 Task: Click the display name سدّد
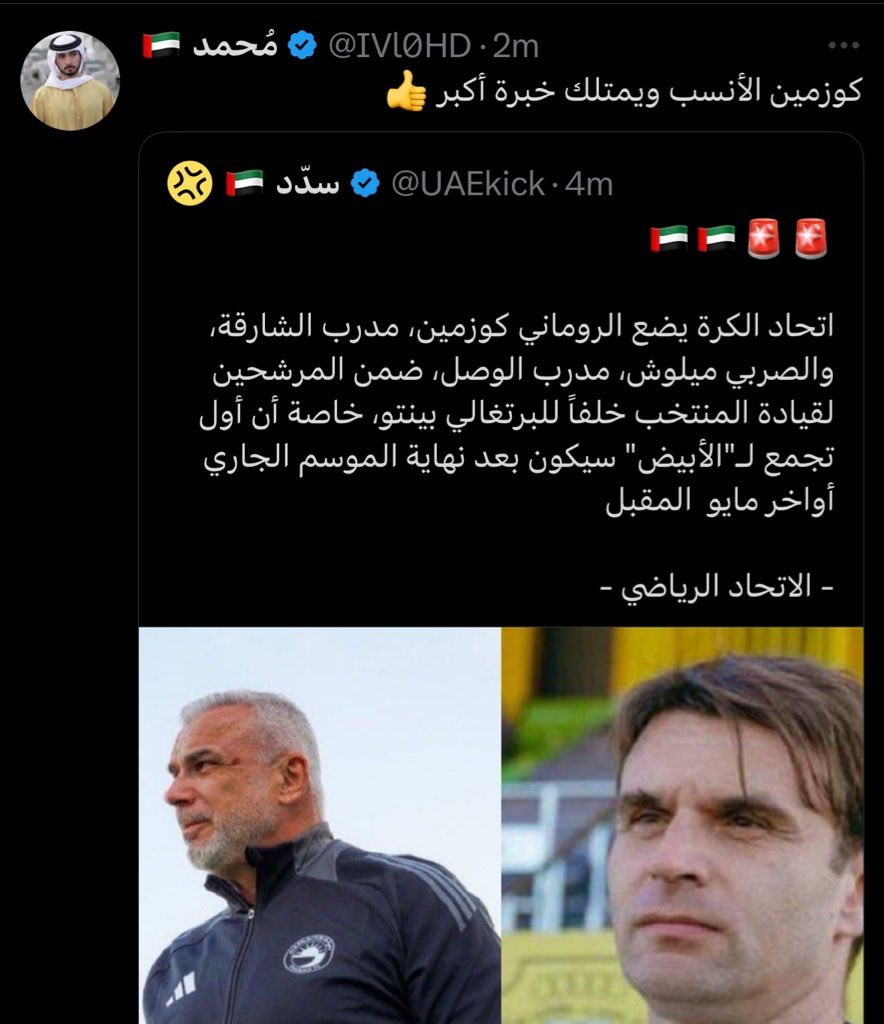pyautogui.click(x=308, y=183)
